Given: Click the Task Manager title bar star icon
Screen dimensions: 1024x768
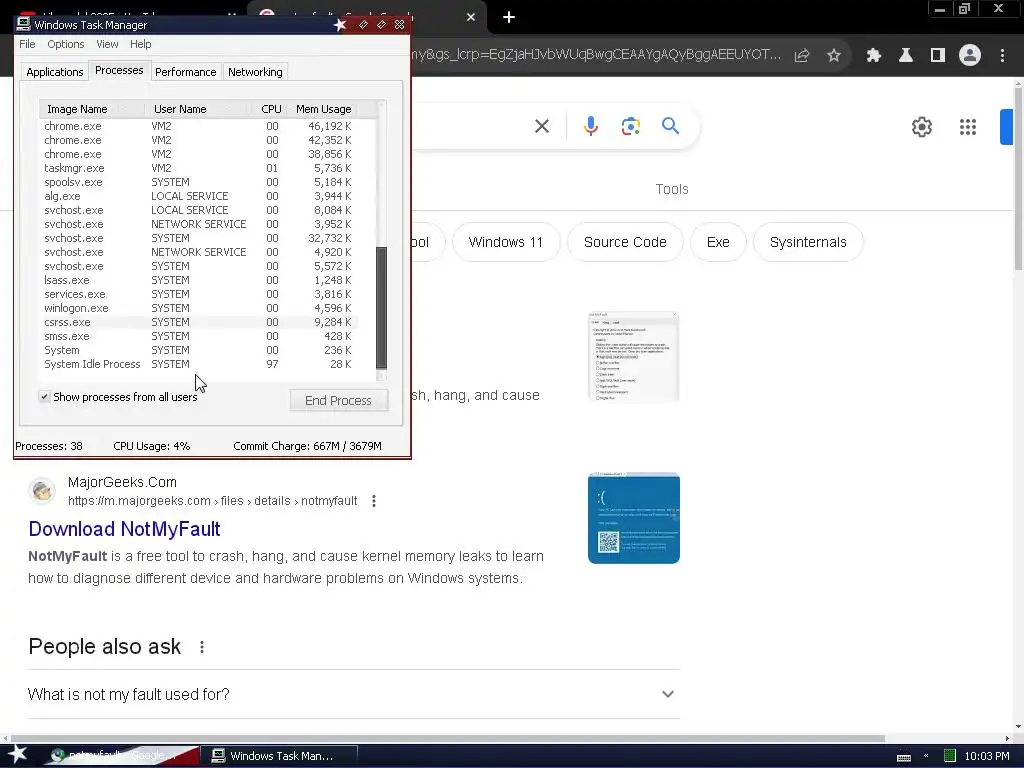Looking at the screenshot, I should pos(340,25).
